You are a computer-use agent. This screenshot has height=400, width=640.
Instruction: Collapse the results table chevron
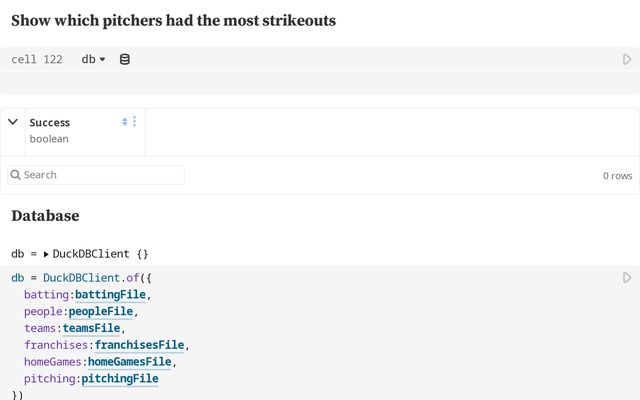[x=13, y=122]
